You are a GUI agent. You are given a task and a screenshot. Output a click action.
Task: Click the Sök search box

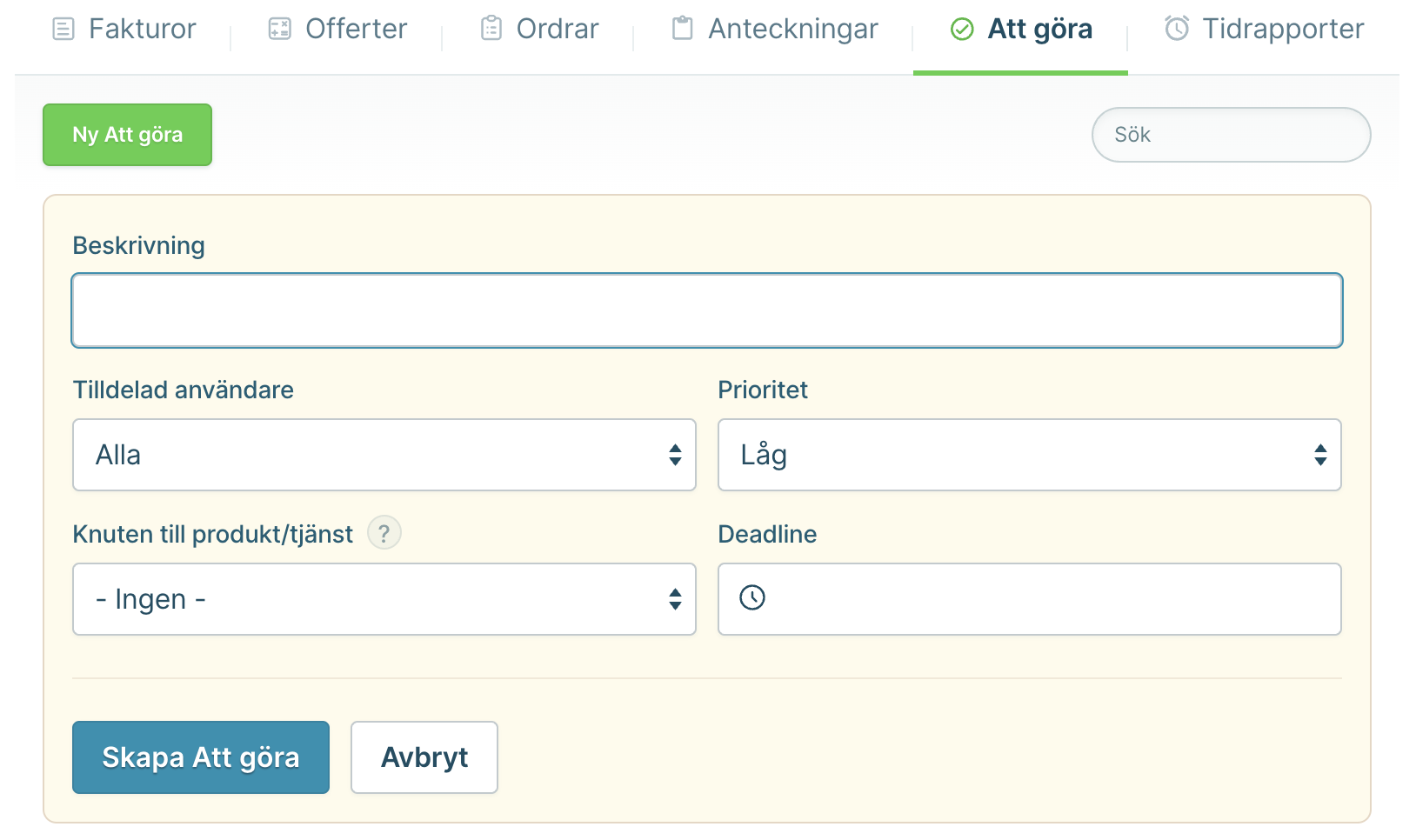[1232, 135]
